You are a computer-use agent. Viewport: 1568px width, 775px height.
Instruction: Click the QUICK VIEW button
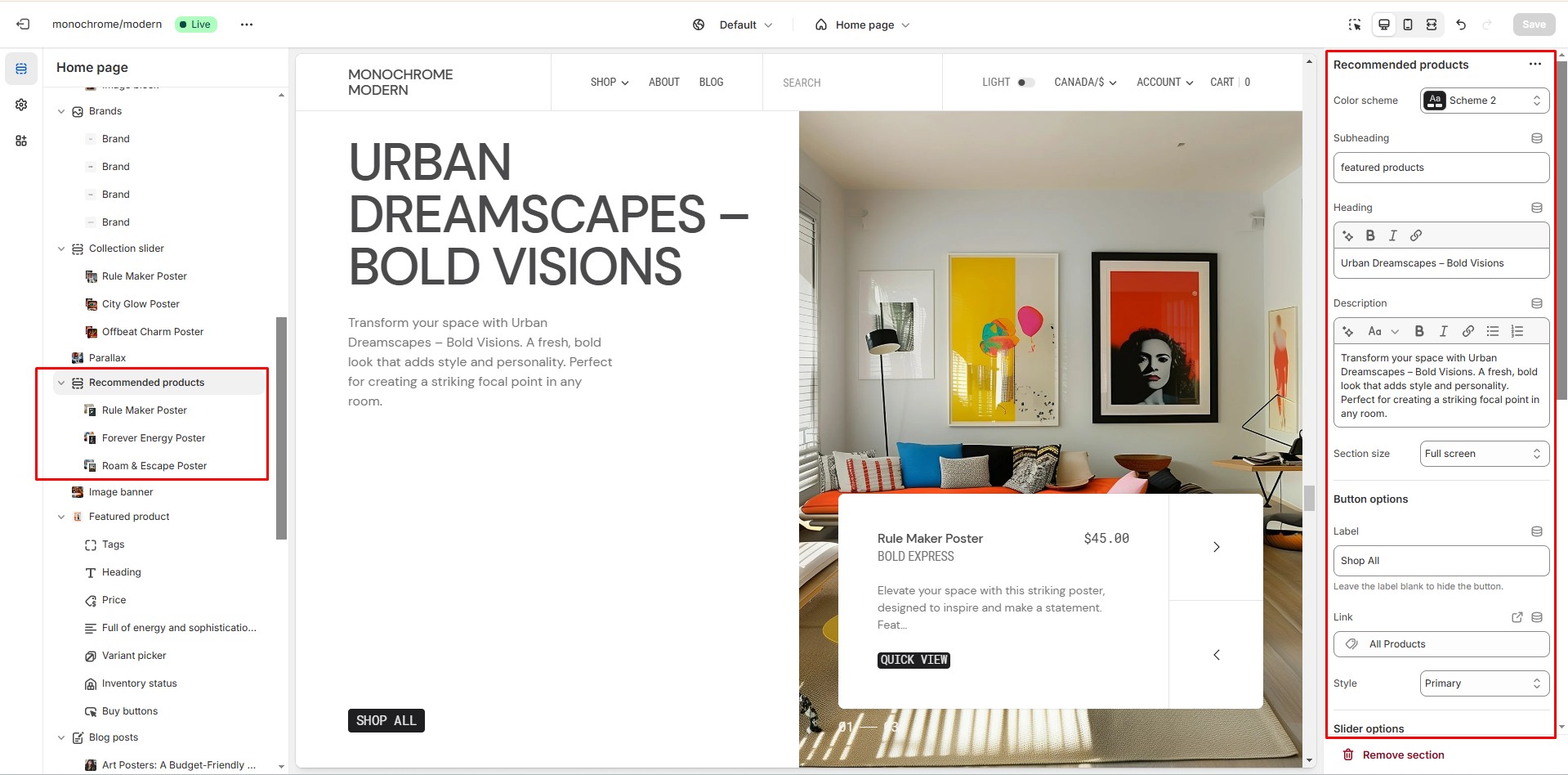[914, 660]
